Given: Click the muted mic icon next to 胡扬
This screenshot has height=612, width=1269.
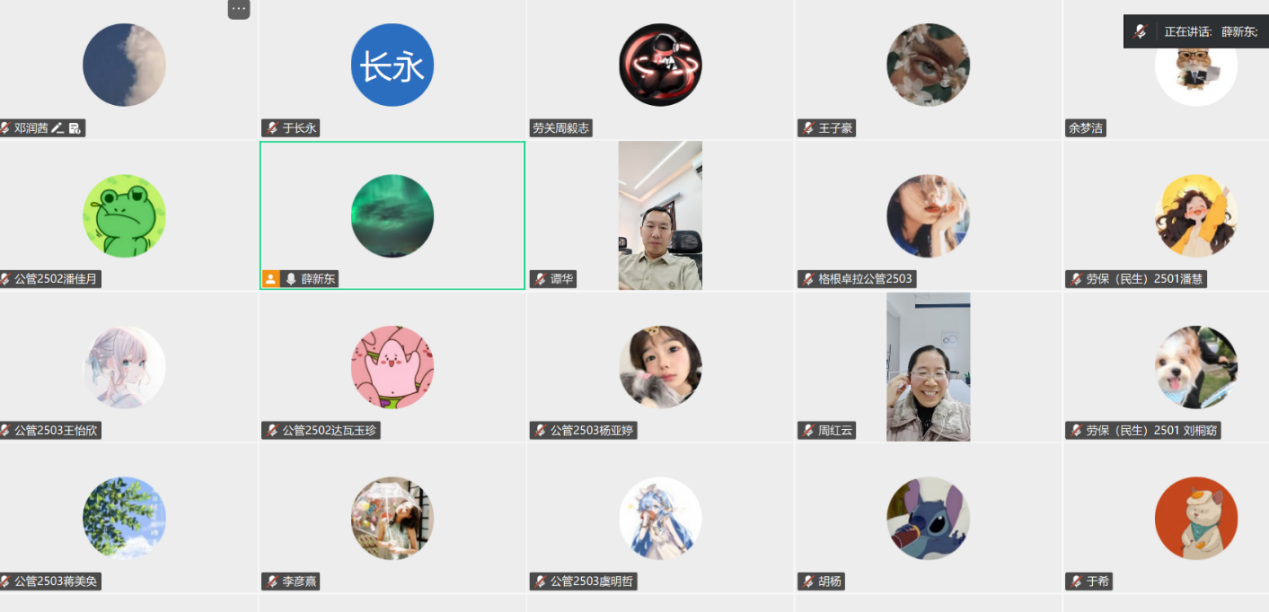Looking at the screenshot, I should tap(808, 581).
